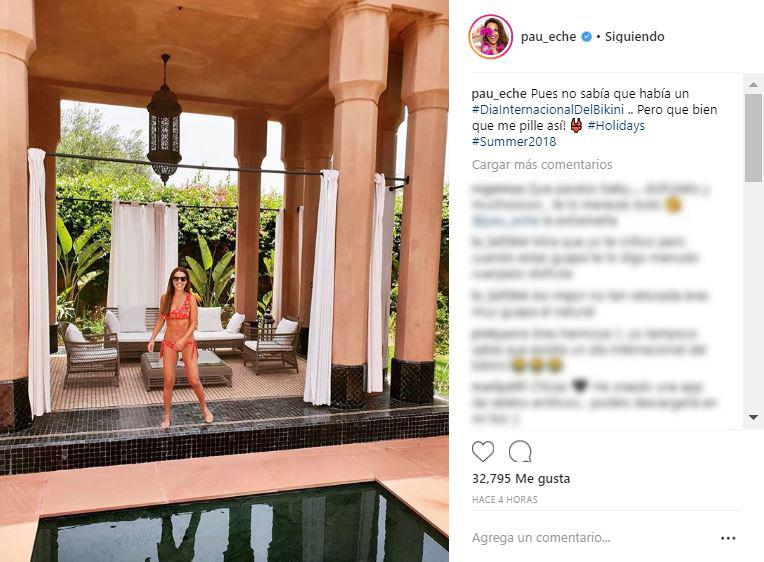Open the comment speech bubble icon
The height and width of the screenshot is (562, 764).
point(520,451)
